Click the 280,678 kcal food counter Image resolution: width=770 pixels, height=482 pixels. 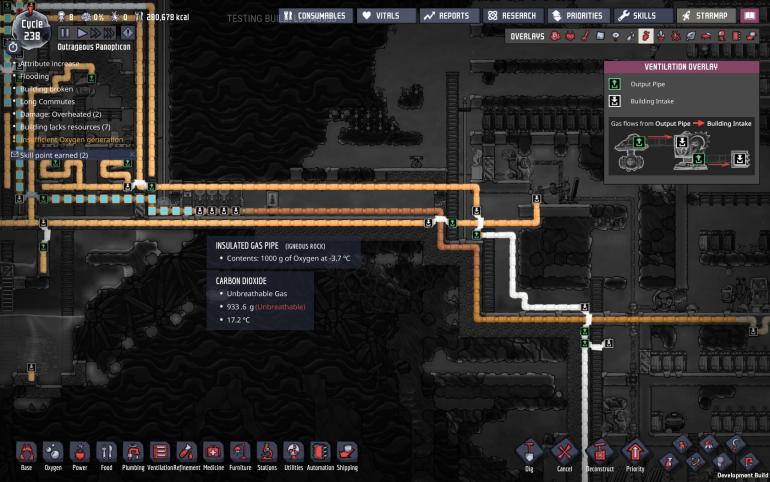click(x=163, y=17)
